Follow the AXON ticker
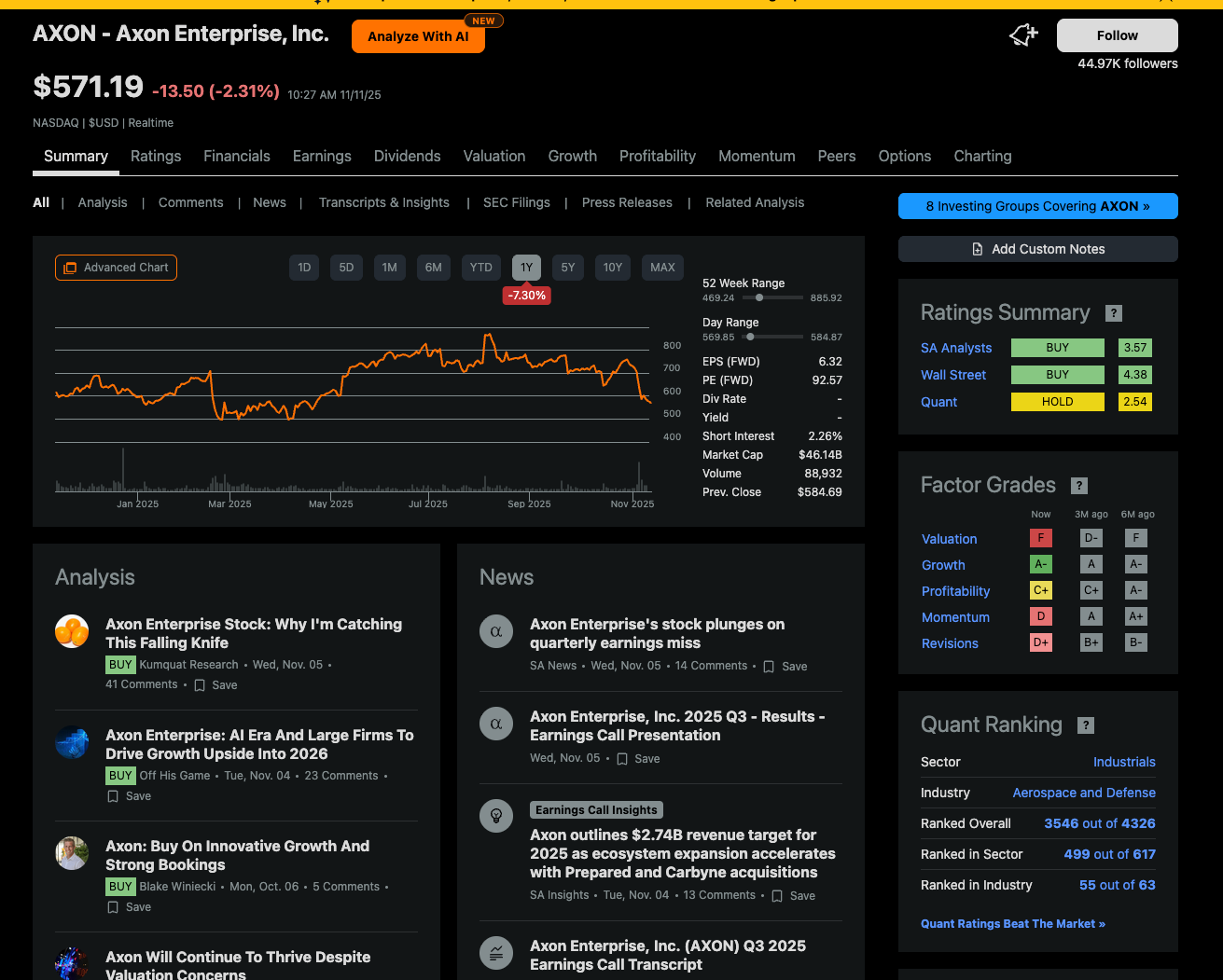Viewport: 1223px width, 980px height. pyautogui.click(x=1118, y=35)
